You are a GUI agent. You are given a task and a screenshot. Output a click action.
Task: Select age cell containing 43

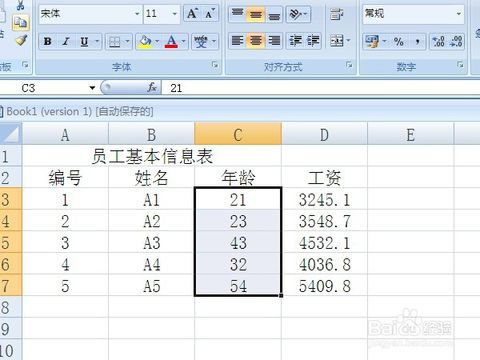pos(238,242)
